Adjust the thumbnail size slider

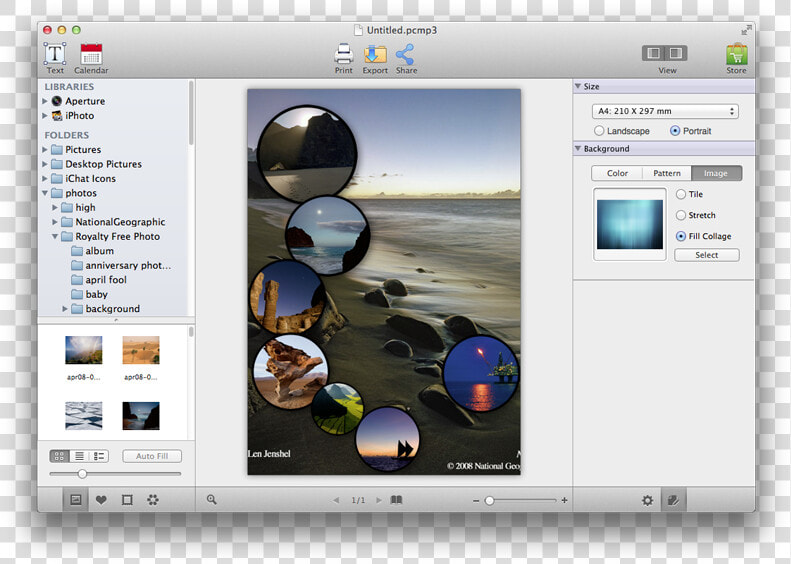tap(82, 474)
